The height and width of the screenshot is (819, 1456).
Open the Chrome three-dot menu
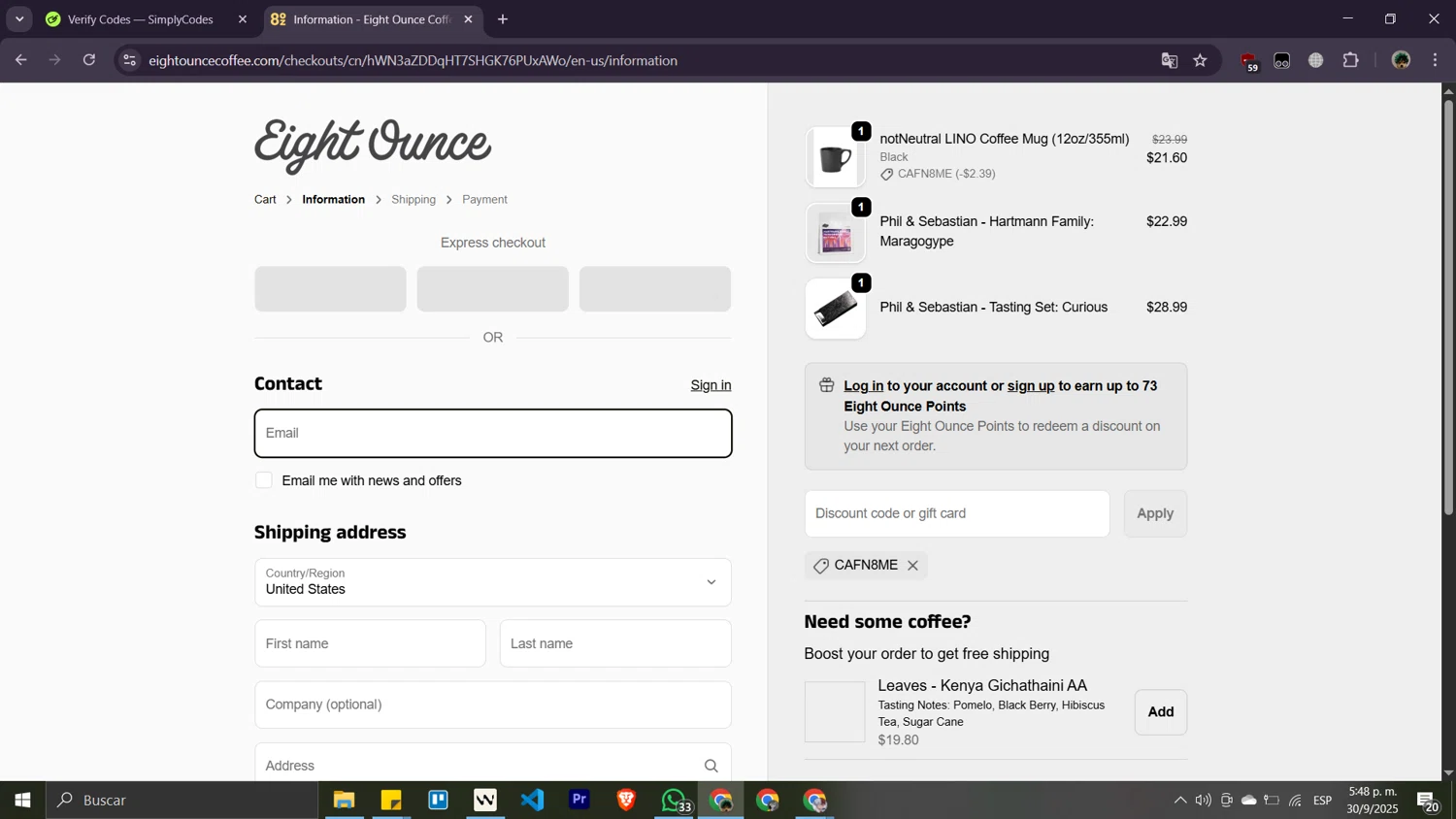[x=1436, y=60]
